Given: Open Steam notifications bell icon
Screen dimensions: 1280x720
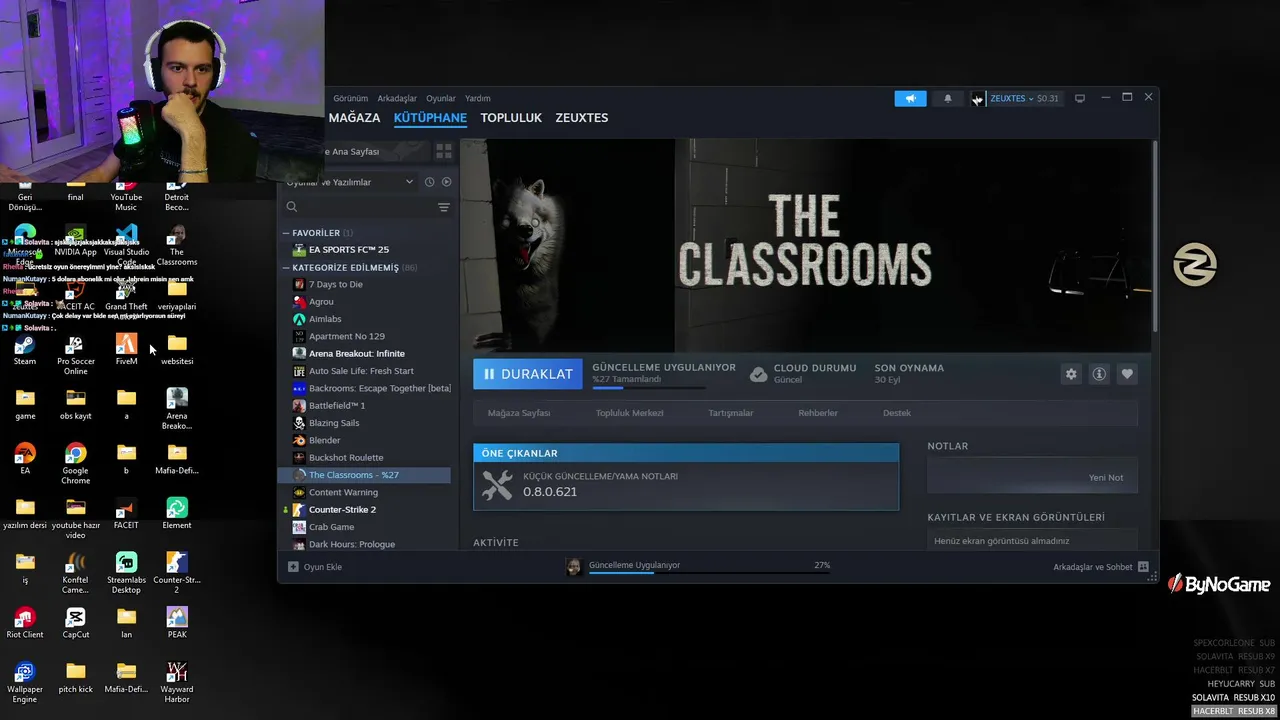Looking at the screenshot, I should 948,98.
